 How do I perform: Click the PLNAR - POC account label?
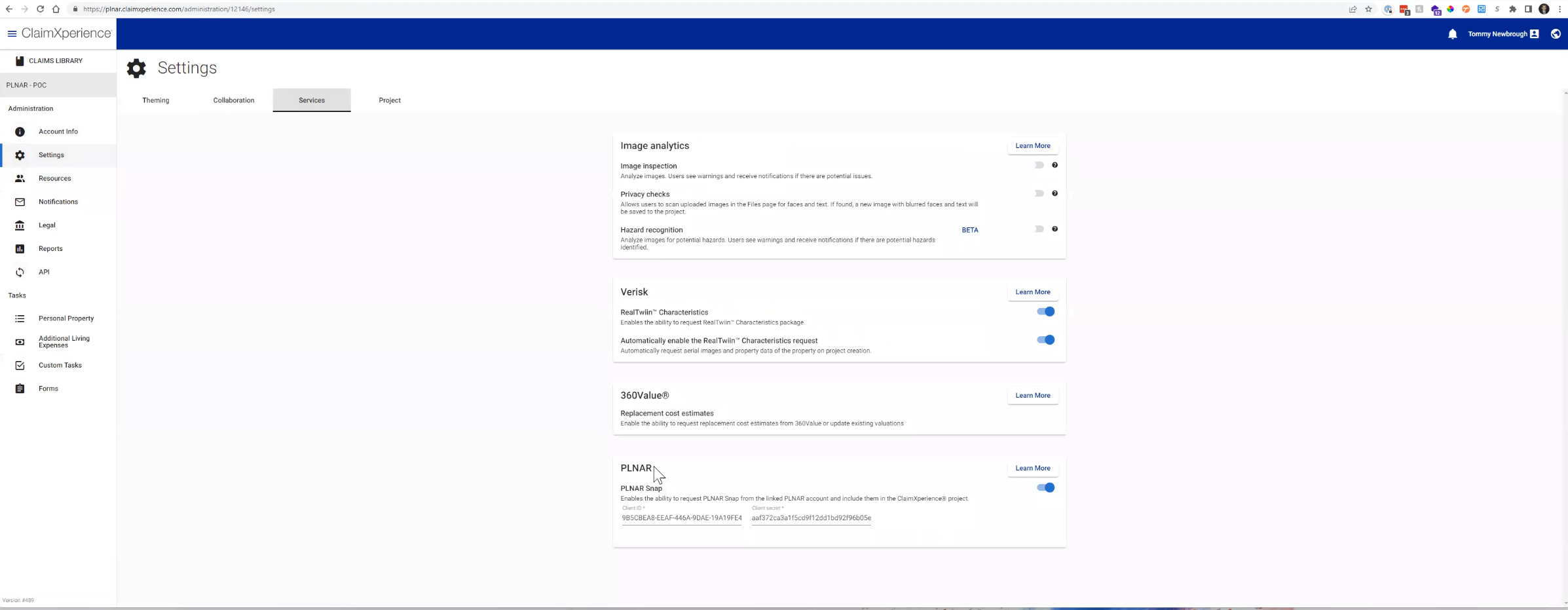(x=26, y=85)
